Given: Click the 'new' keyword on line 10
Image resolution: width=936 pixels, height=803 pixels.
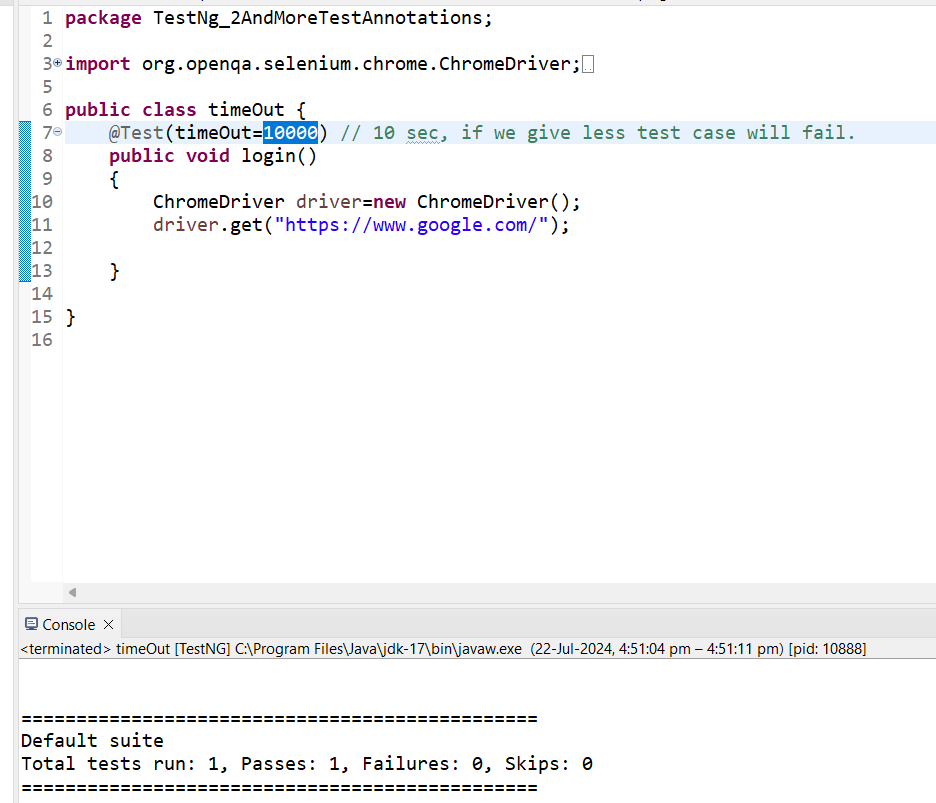Looking at the screenshot, I should click(x=389, y=202).
